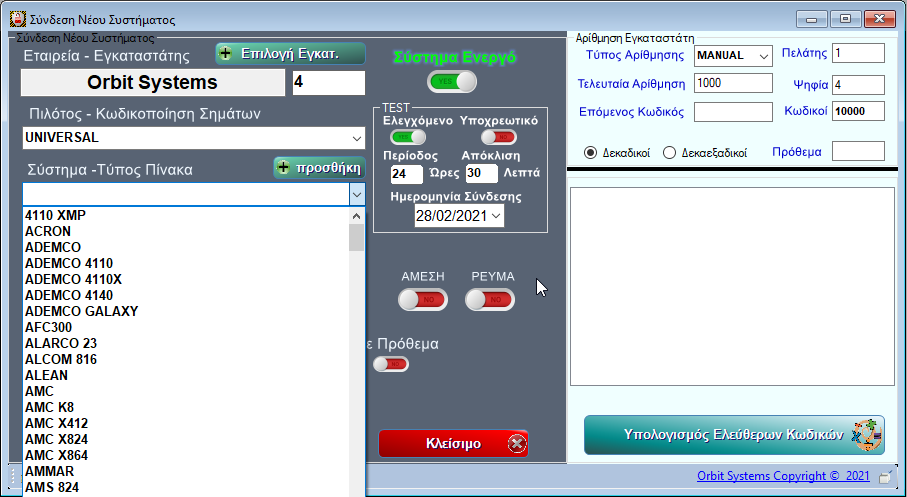Screen dimensions: 907x497
Task: Click the red X icon on Κλείσιμο
Action: click(x=515, y=443)
